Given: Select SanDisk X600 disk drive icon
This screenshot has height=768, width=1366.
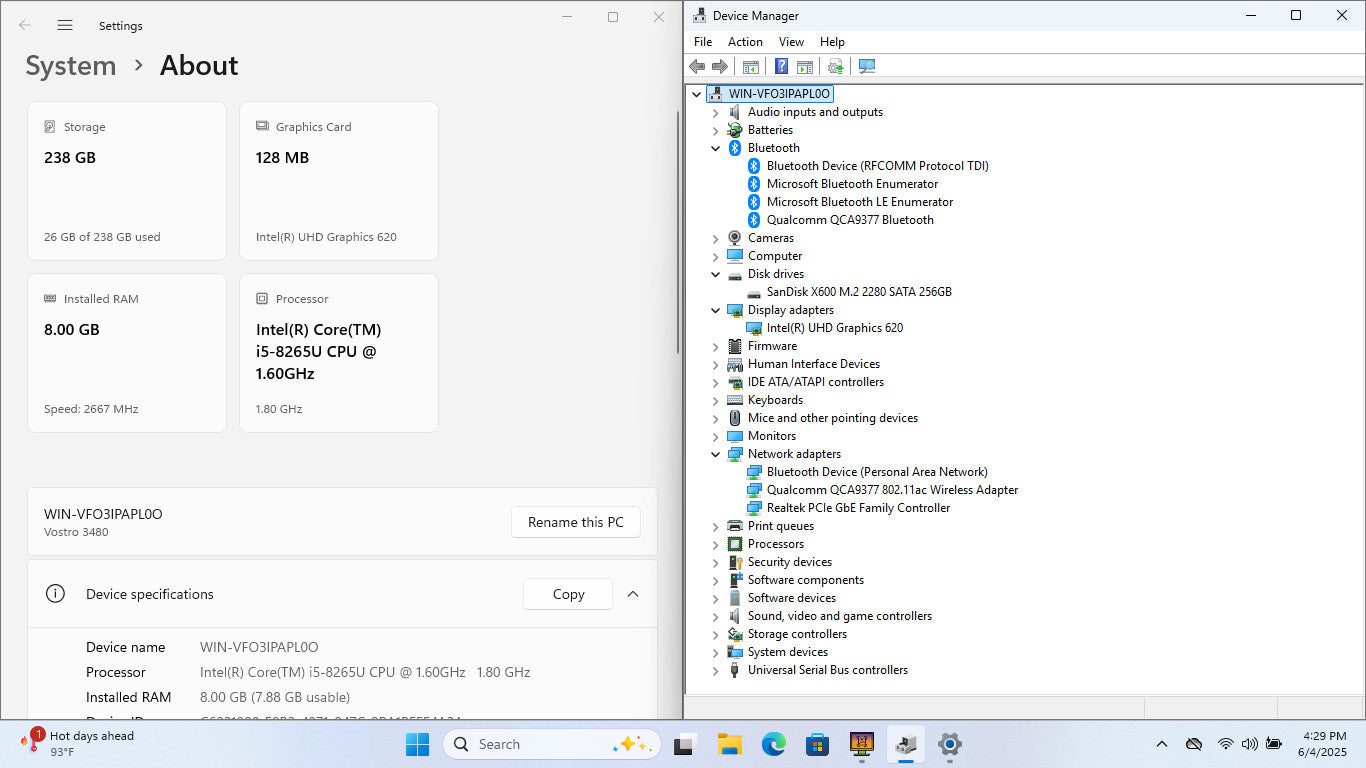Looking at the screenshot, I should point(754,292).
